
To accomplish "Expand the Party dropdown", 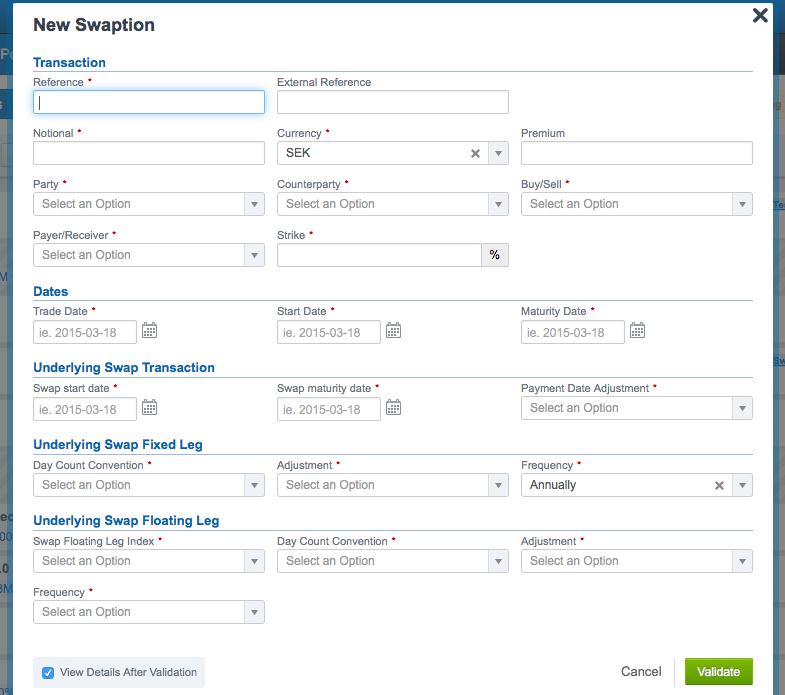I will click(x=148, y=204).
